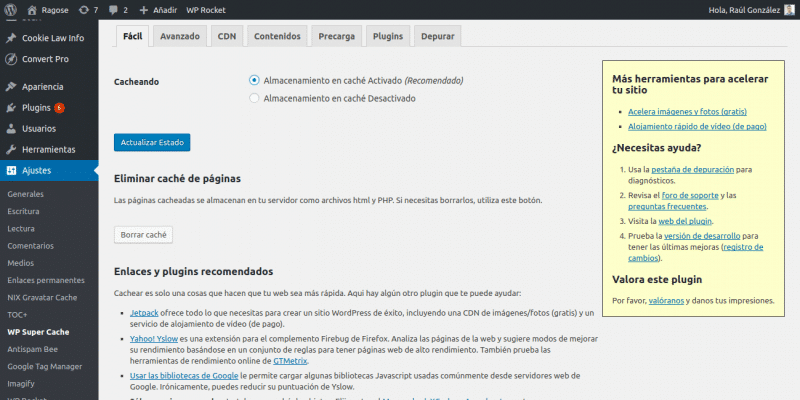Open Escritura settings submenu
Screen dimensions: 800x400
pyautogui.click(x=23, y=211)
